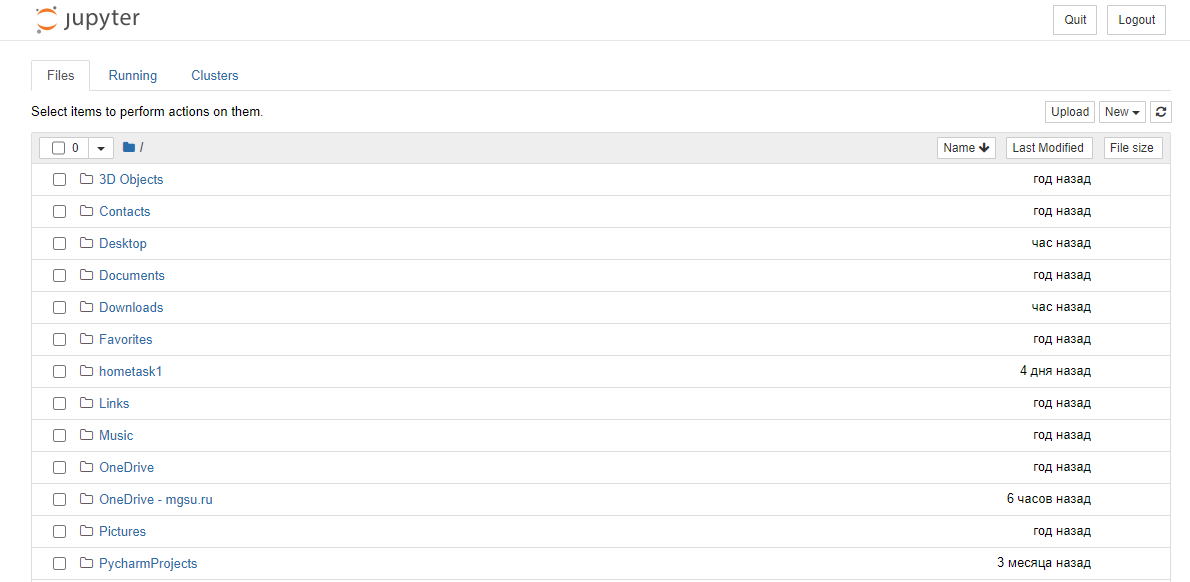Click the root directory folder icon
1190x582 pixels.
(x=128, y=147)
